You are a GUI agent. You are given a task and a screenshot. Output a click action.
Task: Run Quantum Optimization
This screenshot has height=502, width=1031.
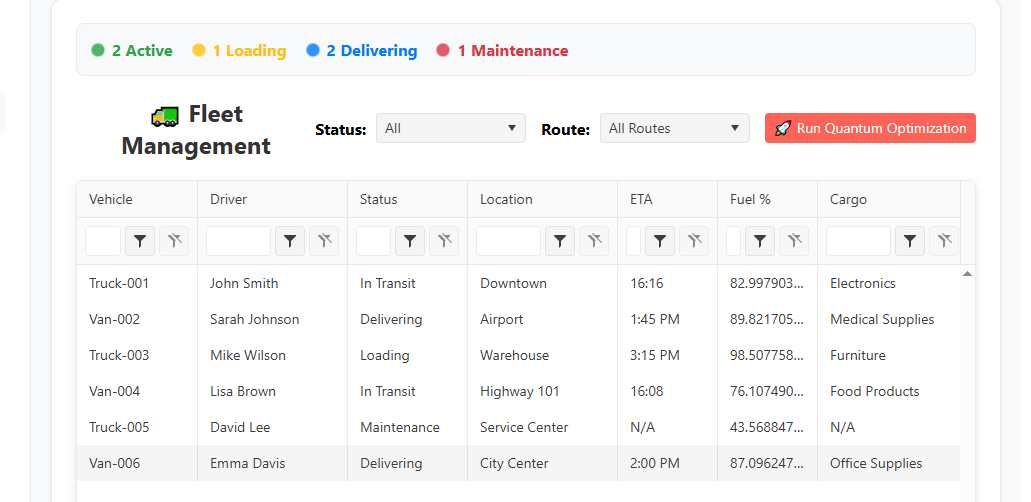point(870,128)
